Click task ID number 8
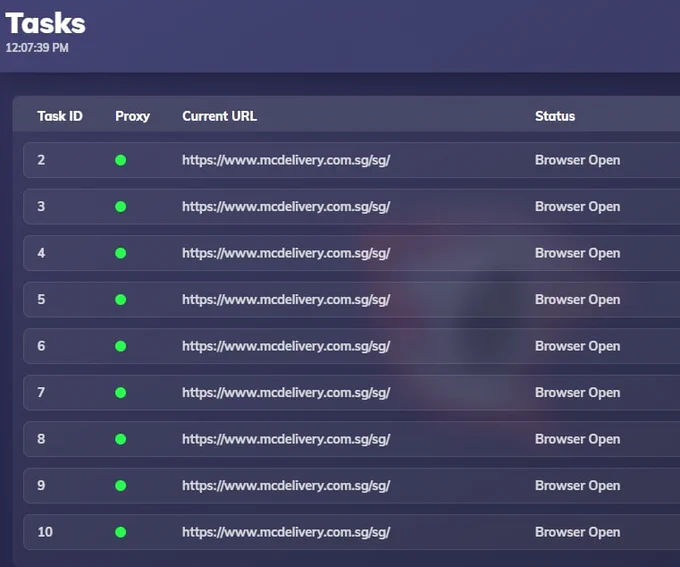The width and height of the screenshot is (680, 567). 41,439
